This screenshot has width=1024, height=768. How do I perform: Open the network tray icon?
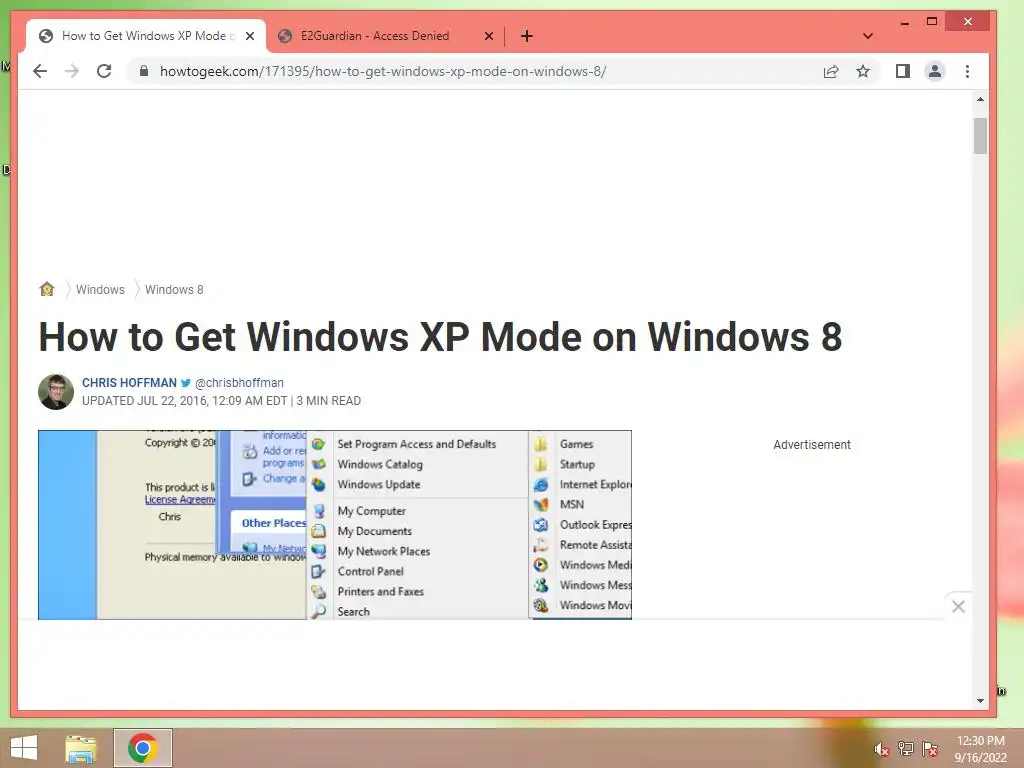906,749
